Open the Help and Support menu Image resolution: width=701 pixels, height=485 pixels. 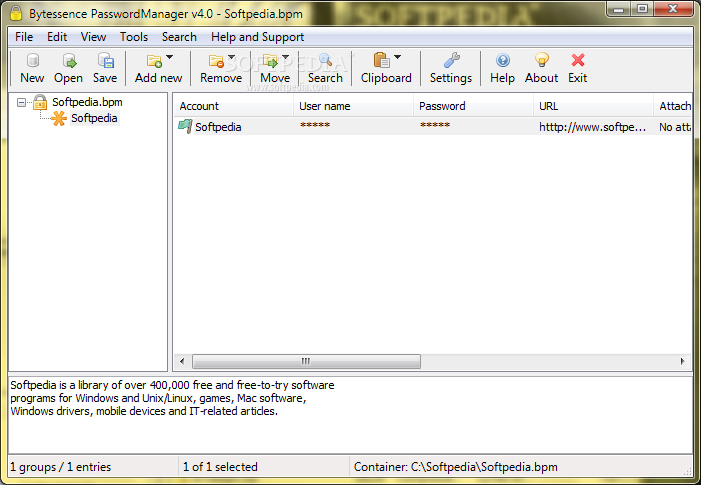click(258, 37)
